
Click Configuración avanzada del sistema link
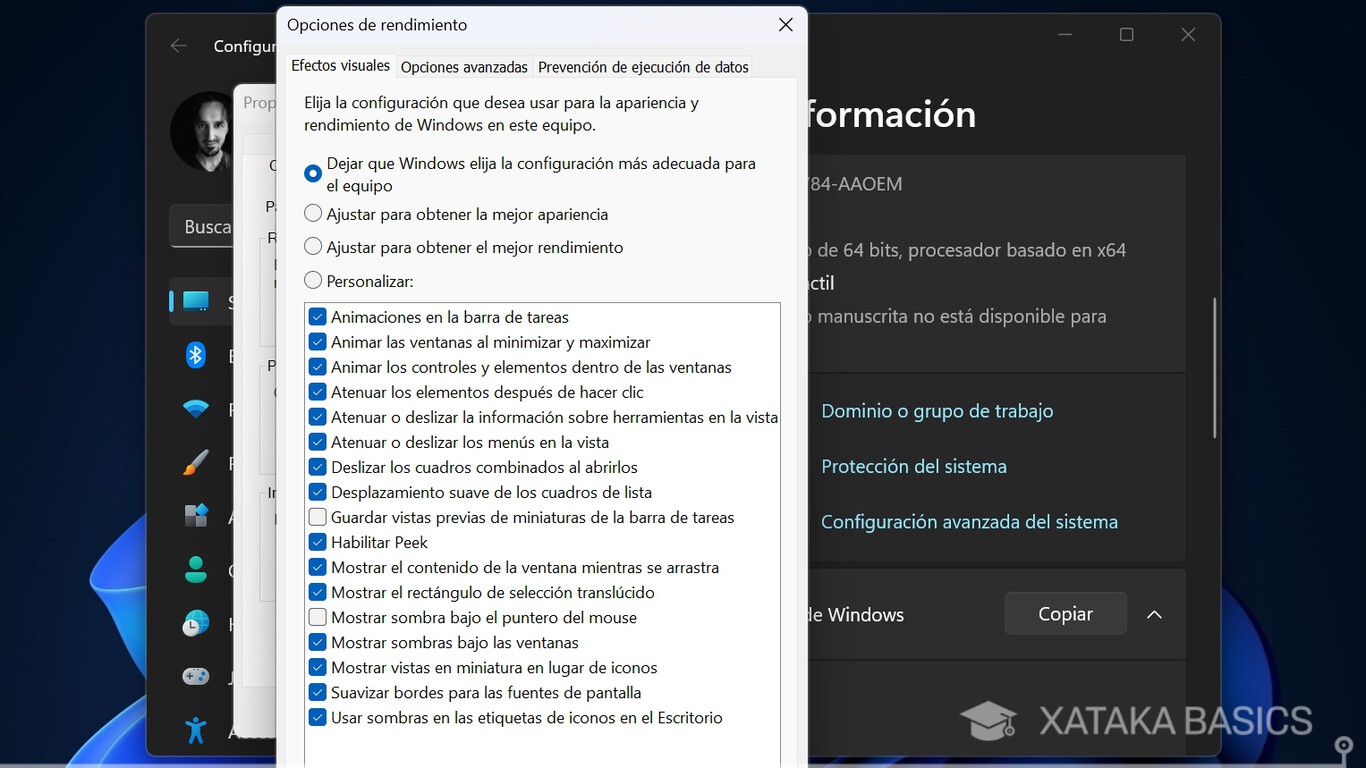[969, 522]
